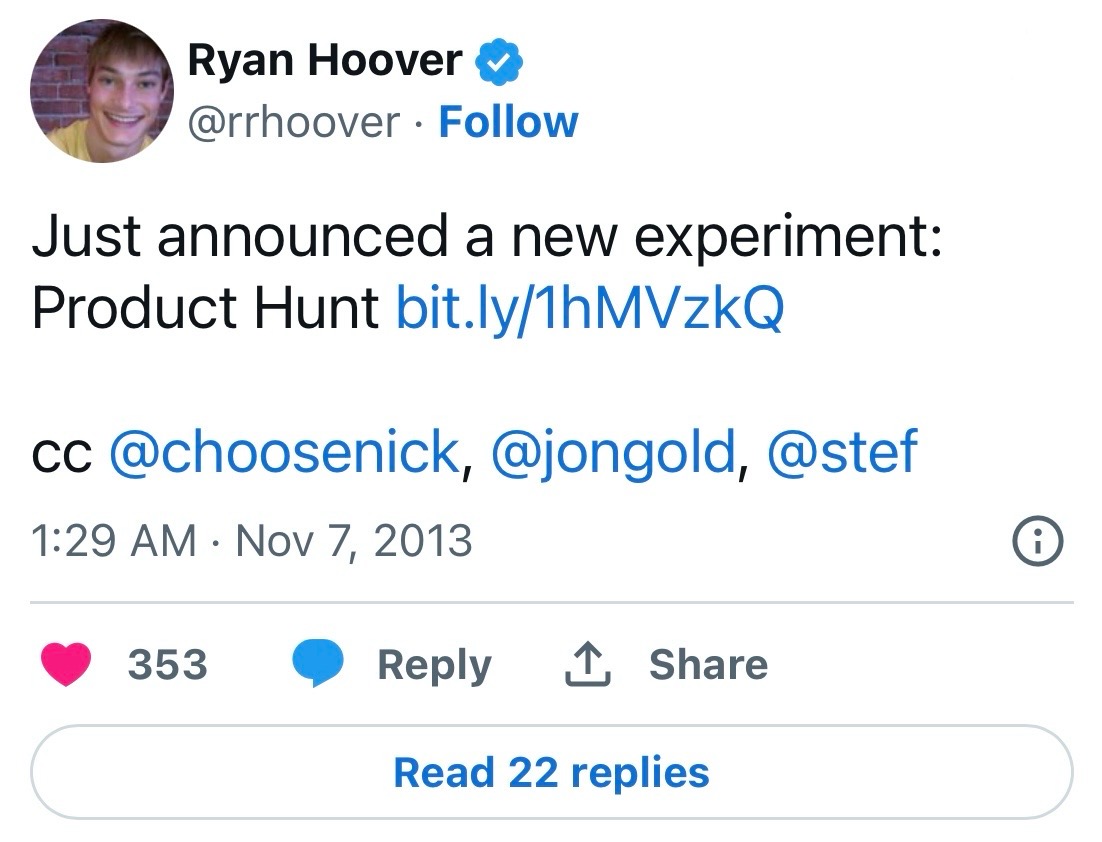This screenshot has height=842, width=1102.
Task: Open the 1:29 AM Nov 7, 2013 timestamp
Action: (252, 541)
